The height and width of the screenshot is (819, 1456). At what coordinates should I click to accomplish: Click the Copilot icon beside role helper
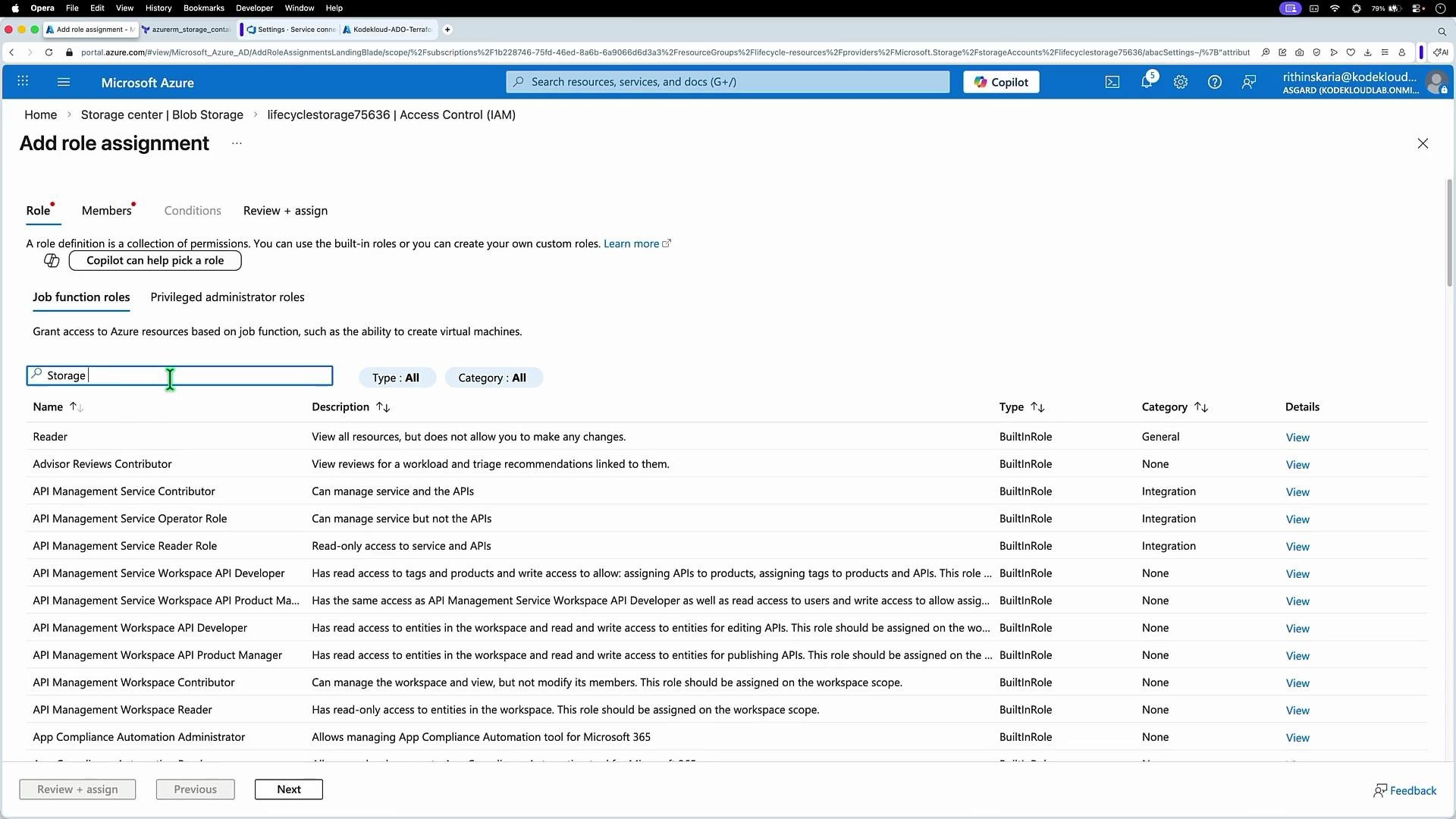pyautogui.click(x=52, y=261)
